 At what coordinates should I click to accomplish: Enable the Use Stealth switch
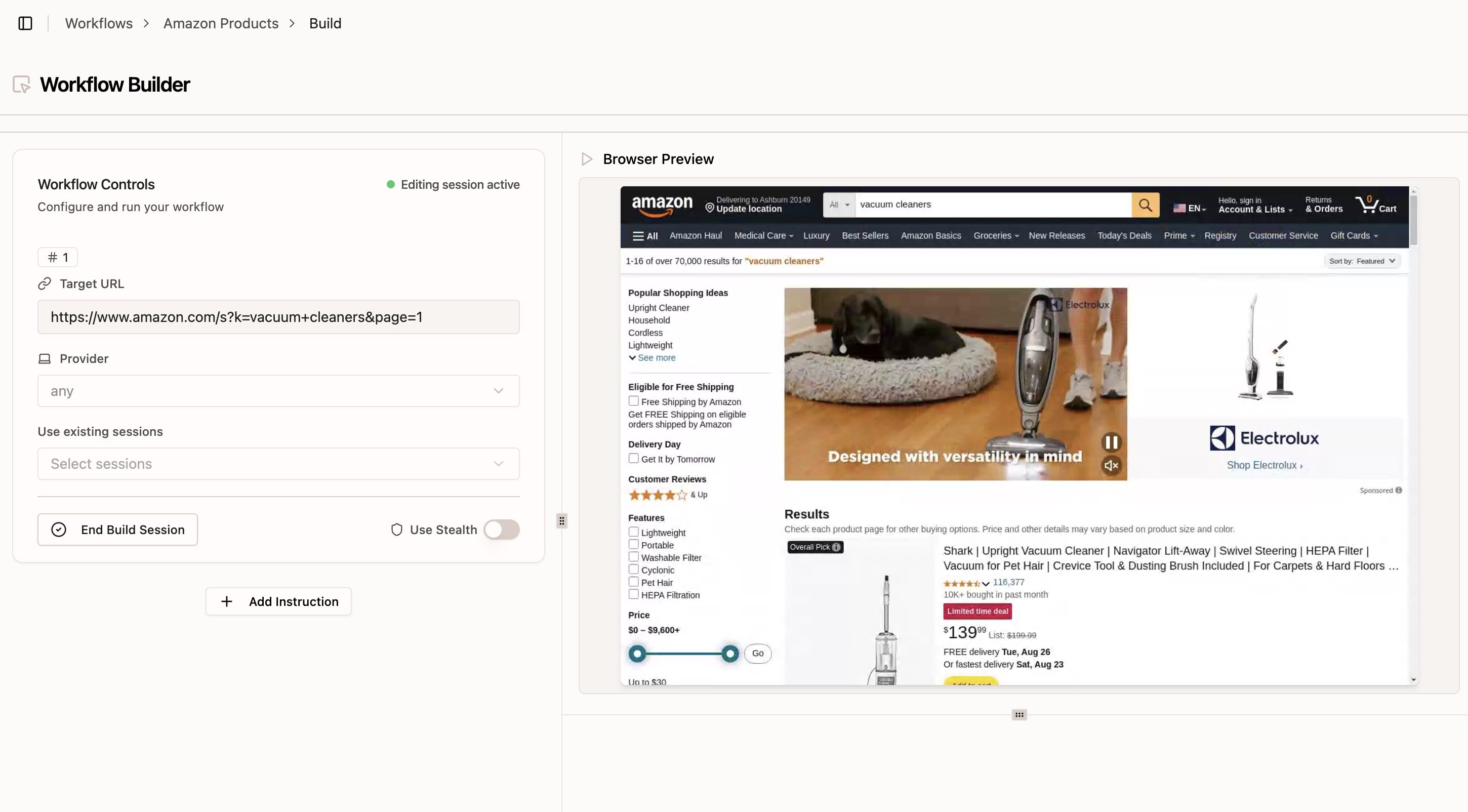501,530
